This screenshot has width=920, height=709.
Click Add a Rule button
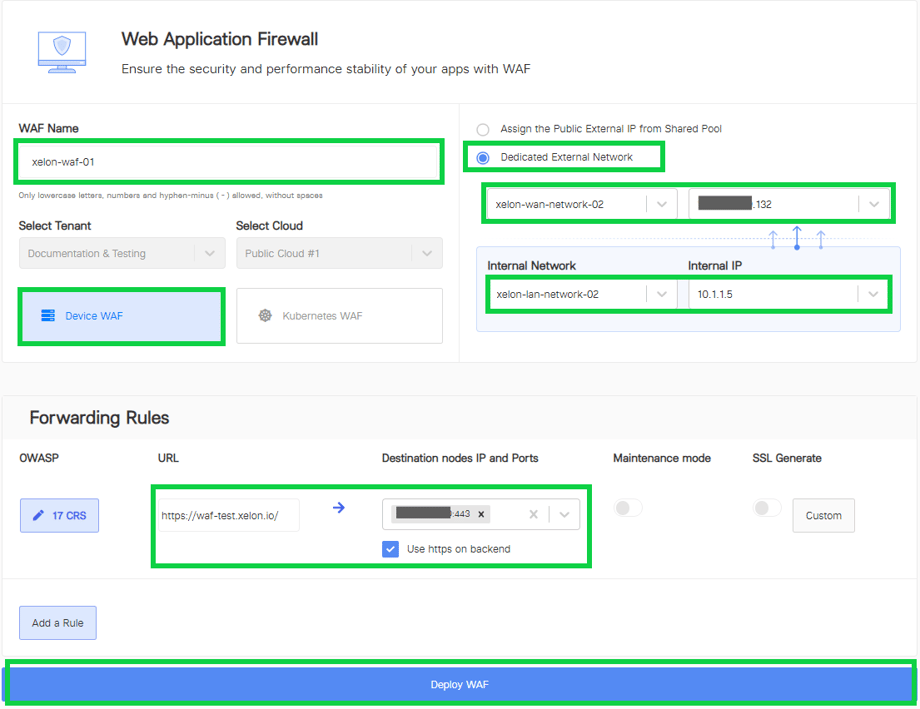[58, 623]
